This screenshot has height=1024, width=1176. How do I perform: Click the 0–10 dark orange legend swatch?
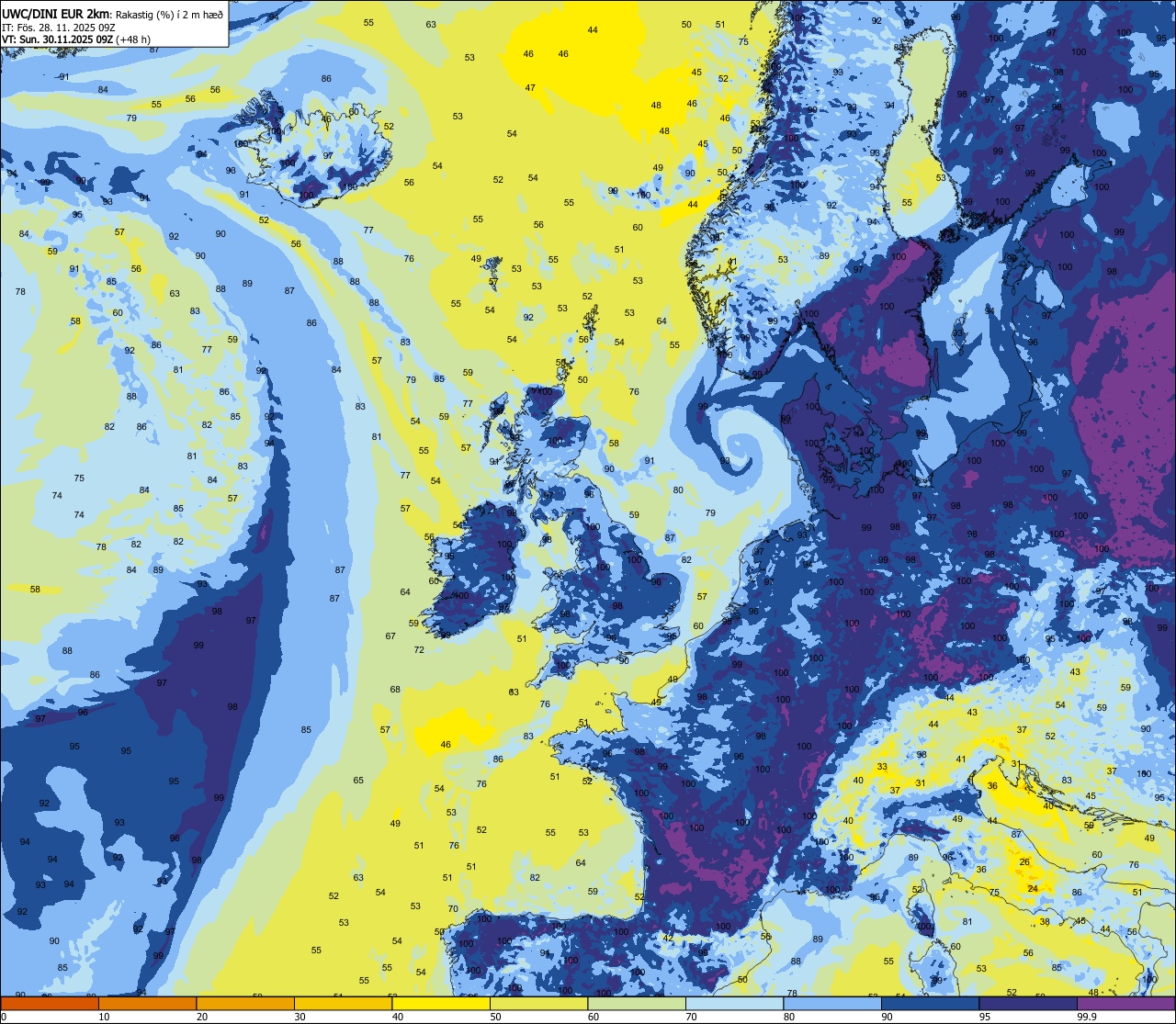click(x=50, y=1004)
